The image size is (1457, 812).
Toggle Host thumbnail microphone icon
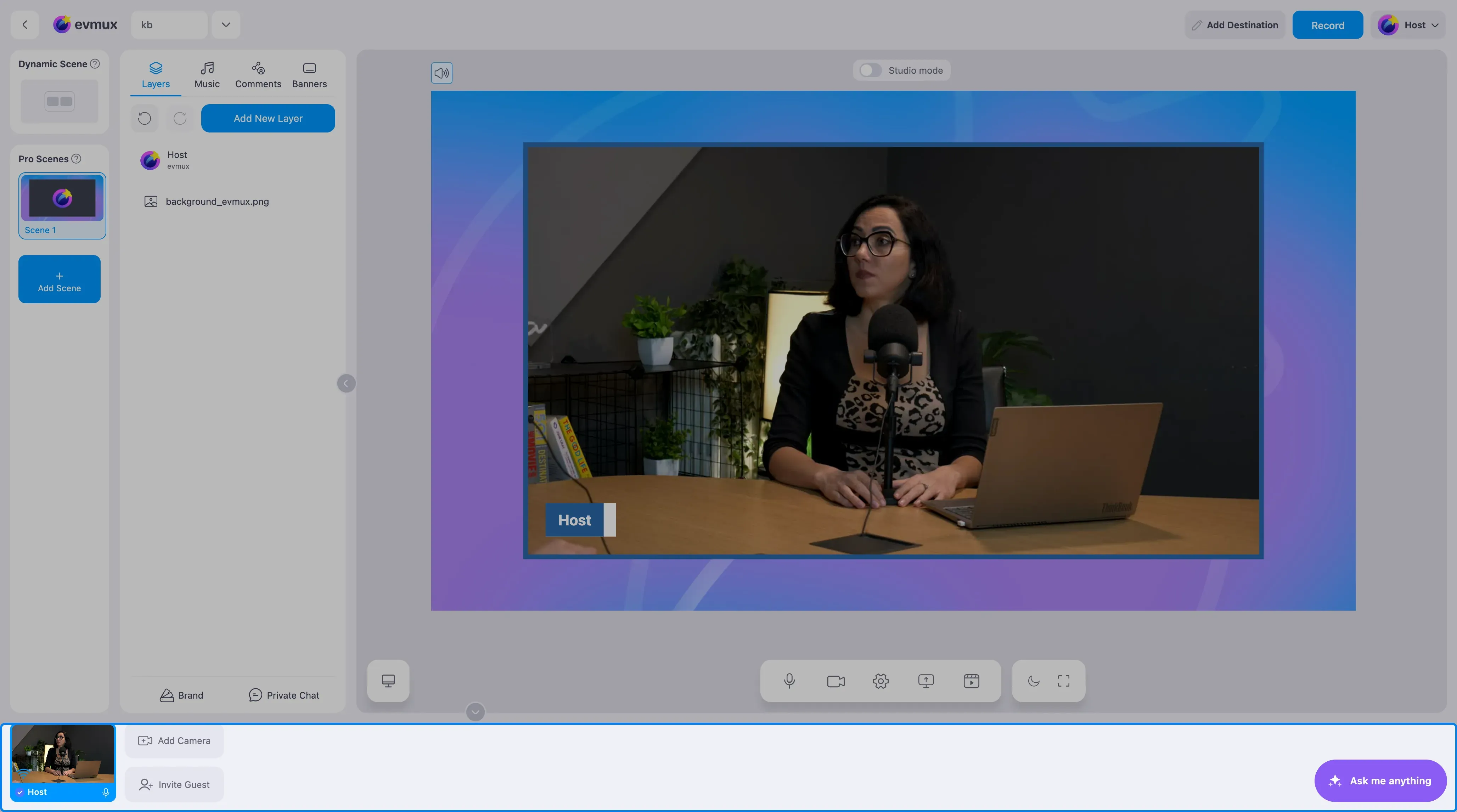pyautogui.click(x=106, y=792)
